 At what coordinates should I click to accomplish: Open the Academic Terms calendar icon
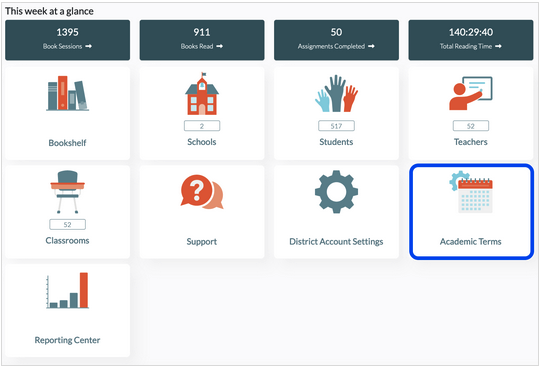(471, 192)
